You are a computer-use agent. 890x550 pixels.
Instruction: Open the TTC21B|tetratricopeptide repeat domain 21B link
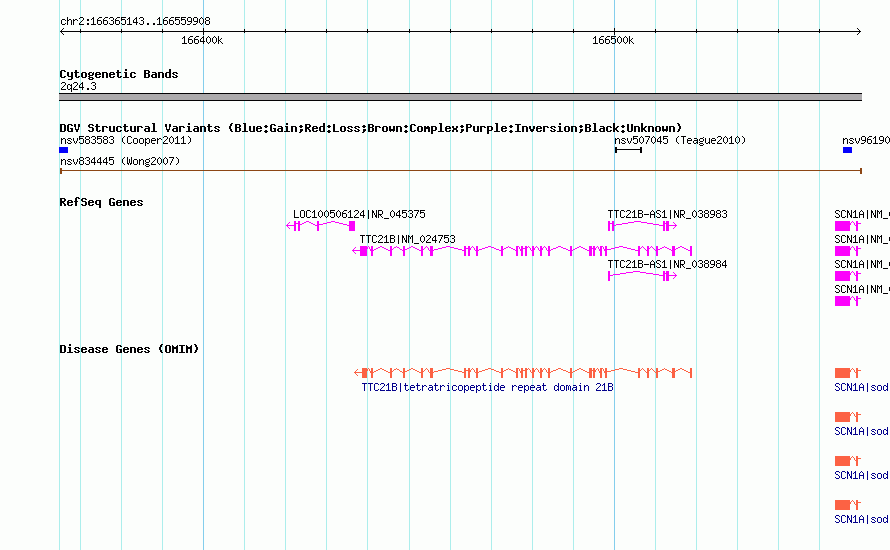(488, 387)
